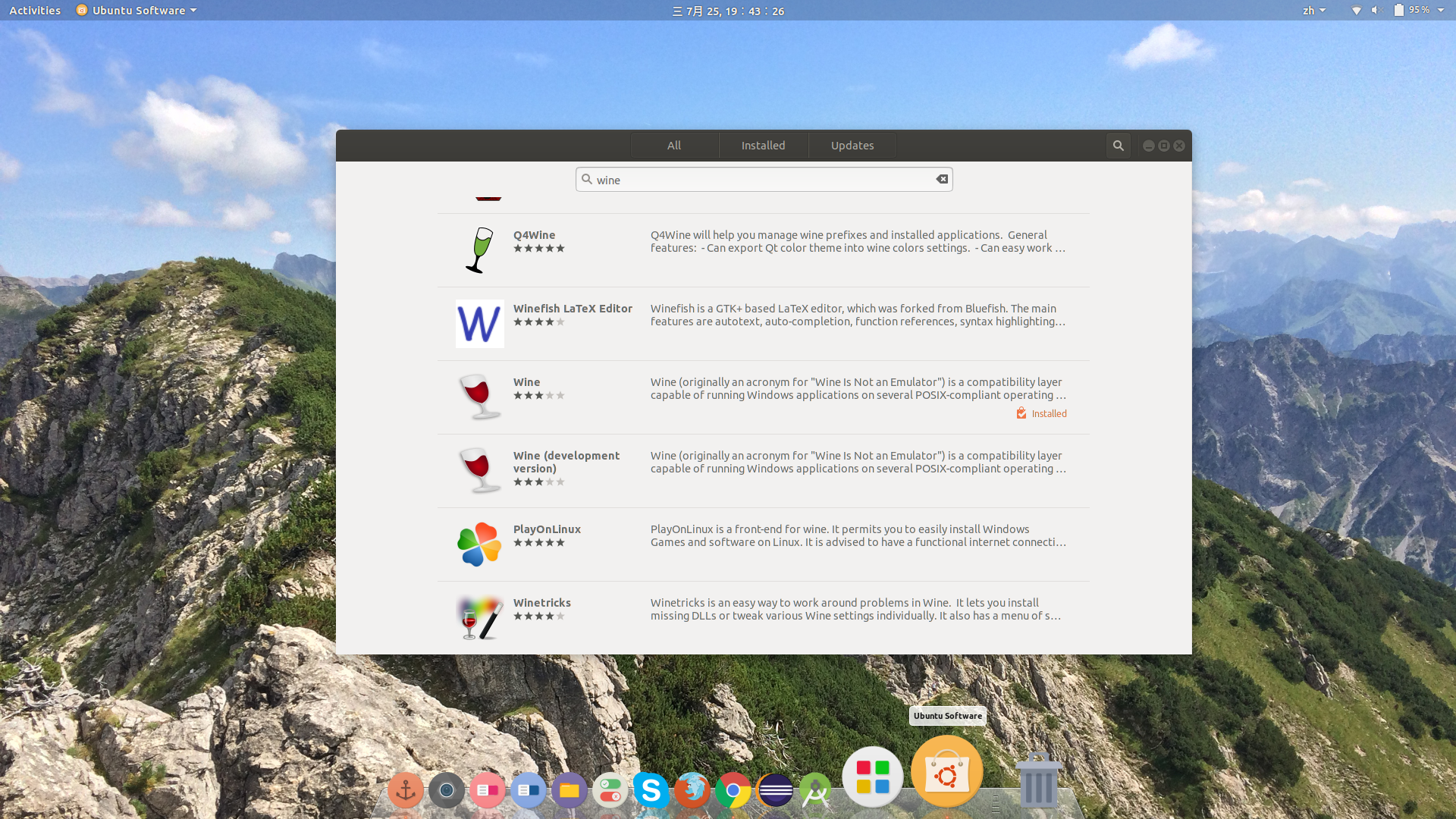Open the zh input language dropdown
Screen dimensions: 1456x819
coord(1314,11)
